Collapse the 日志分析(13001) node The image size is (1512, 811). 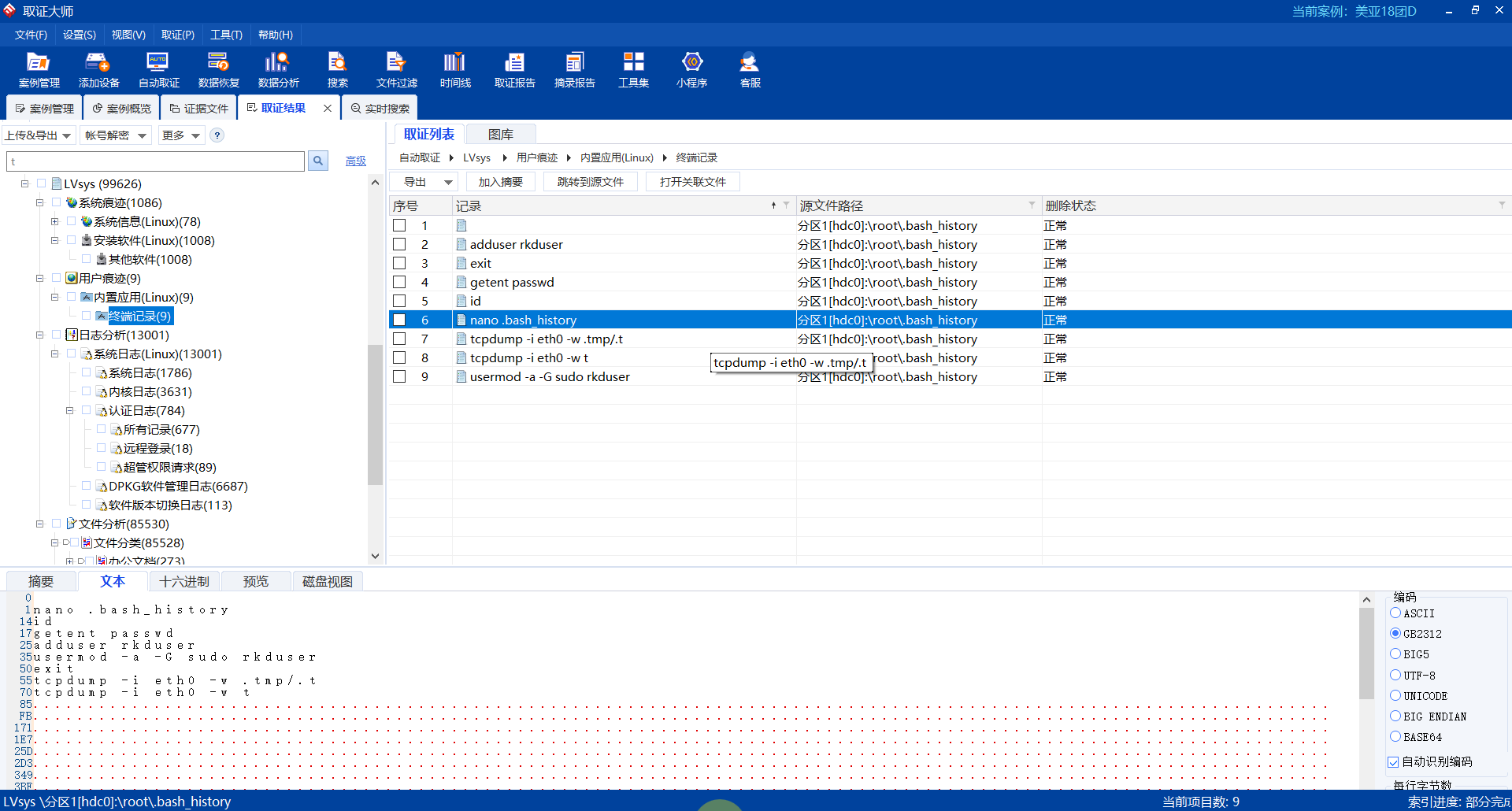tap(40, 335)
